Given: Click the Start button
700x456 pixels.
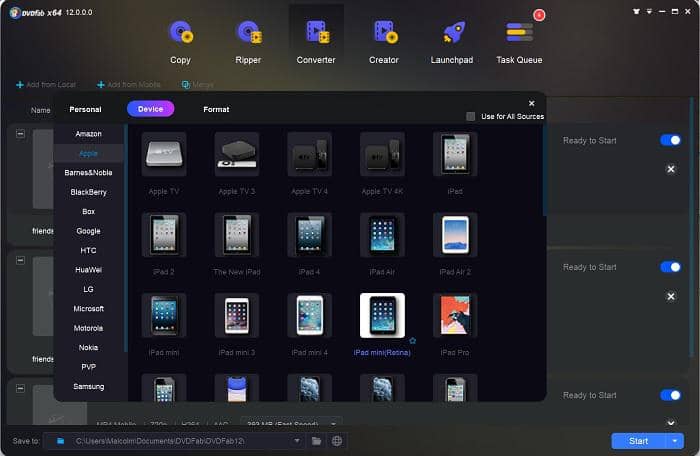Looking at the screenshot, I should pos(639,441).
